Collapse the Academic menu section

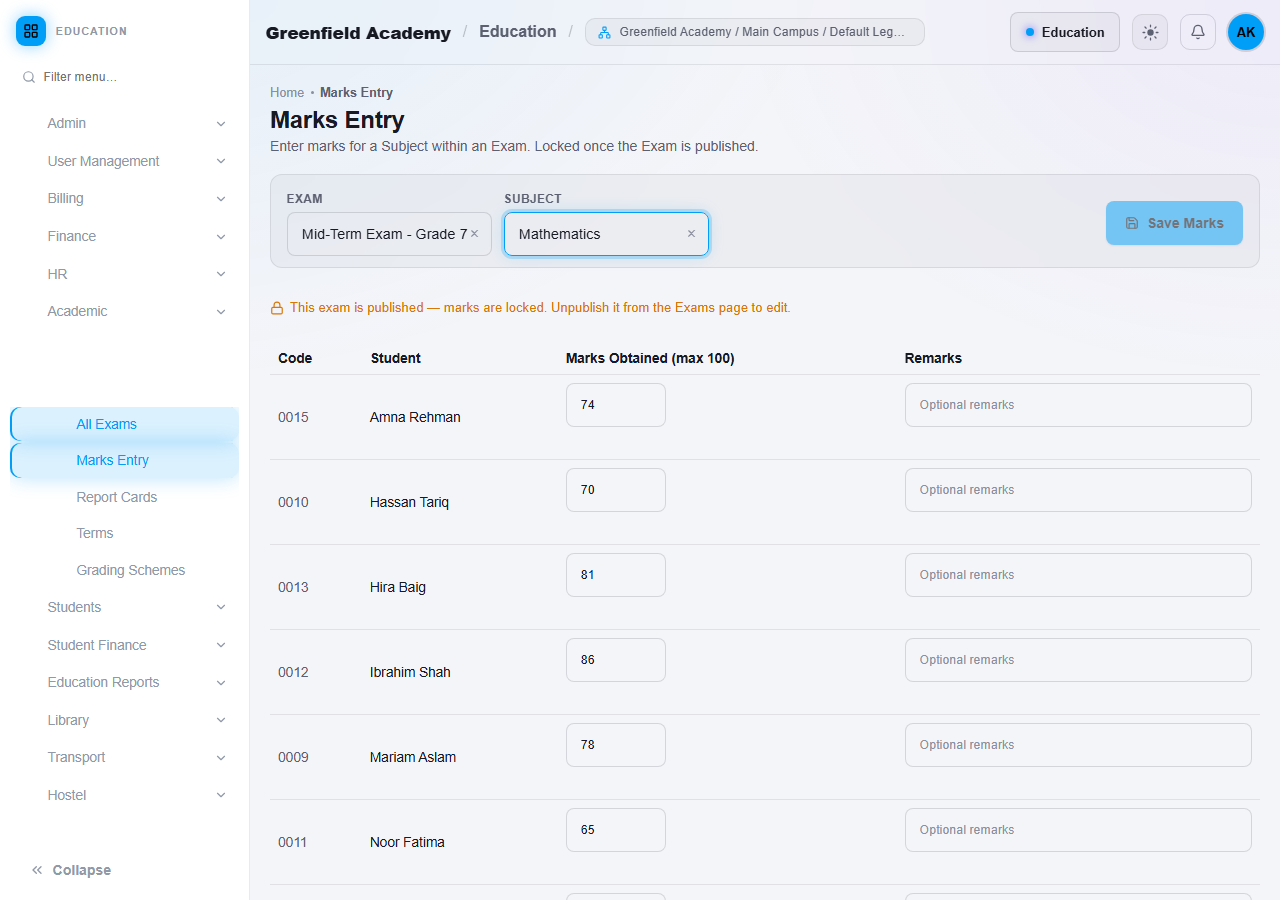pyautogui.click(x=135, y=311)
